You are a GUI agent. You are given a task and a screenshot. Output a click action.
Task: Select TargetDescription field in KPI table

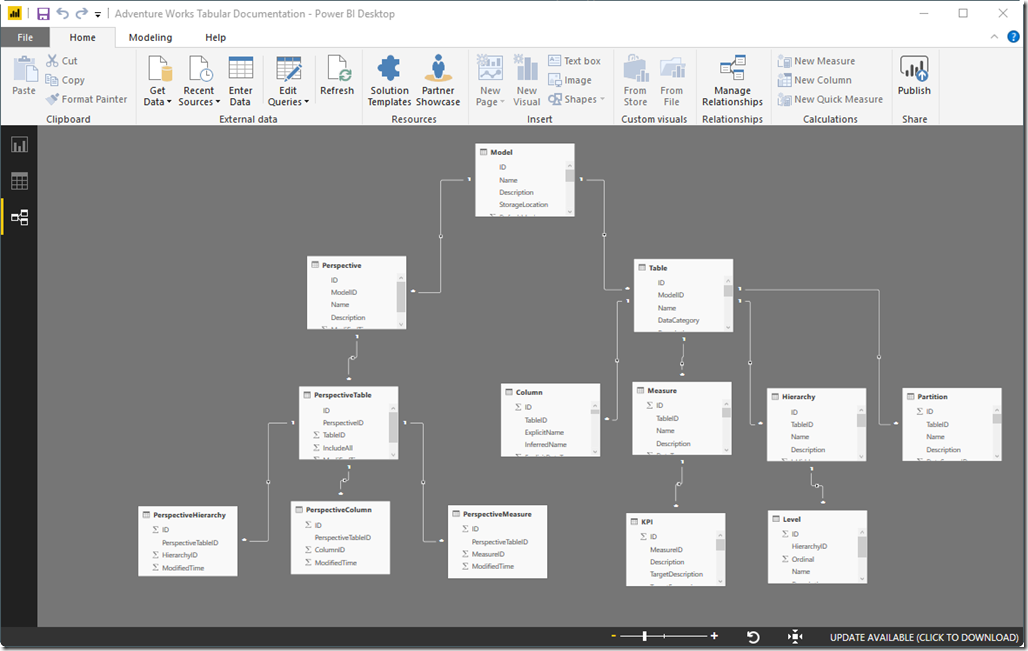pyautogui.click(x=676, y=574)
